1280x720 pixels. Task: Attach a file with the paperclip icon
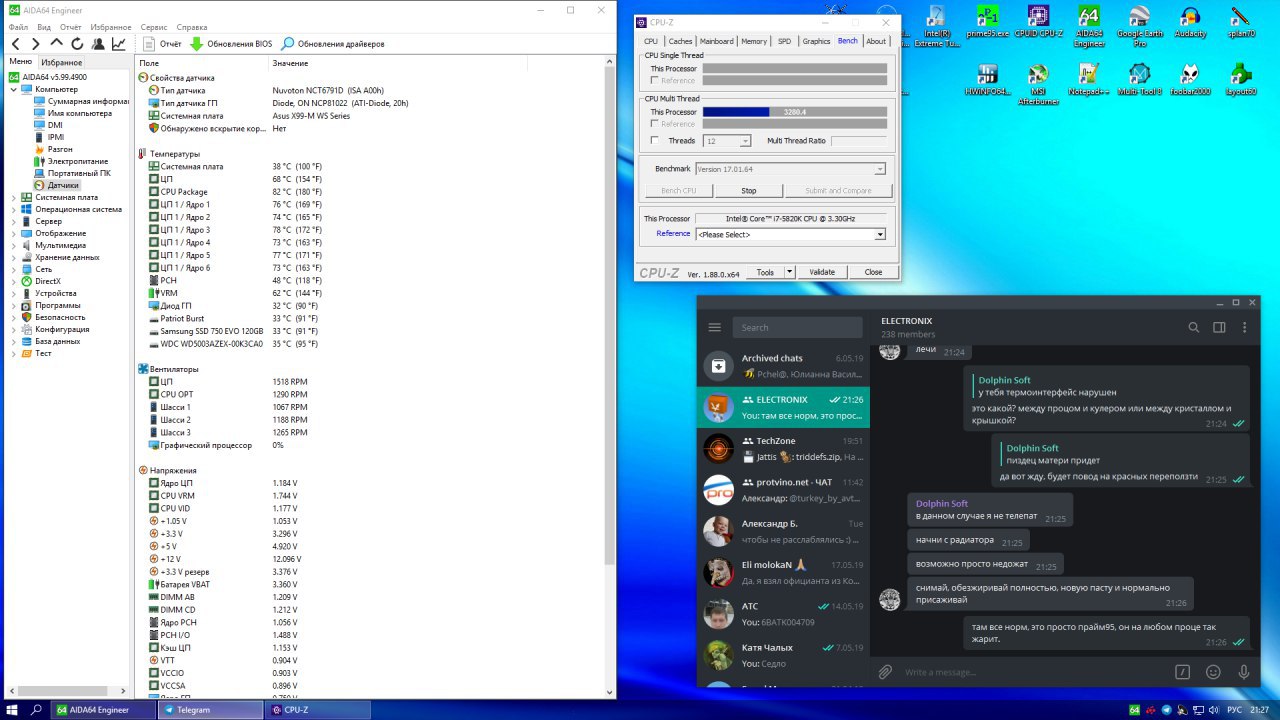pyautogui.click(x=885, y=672)
